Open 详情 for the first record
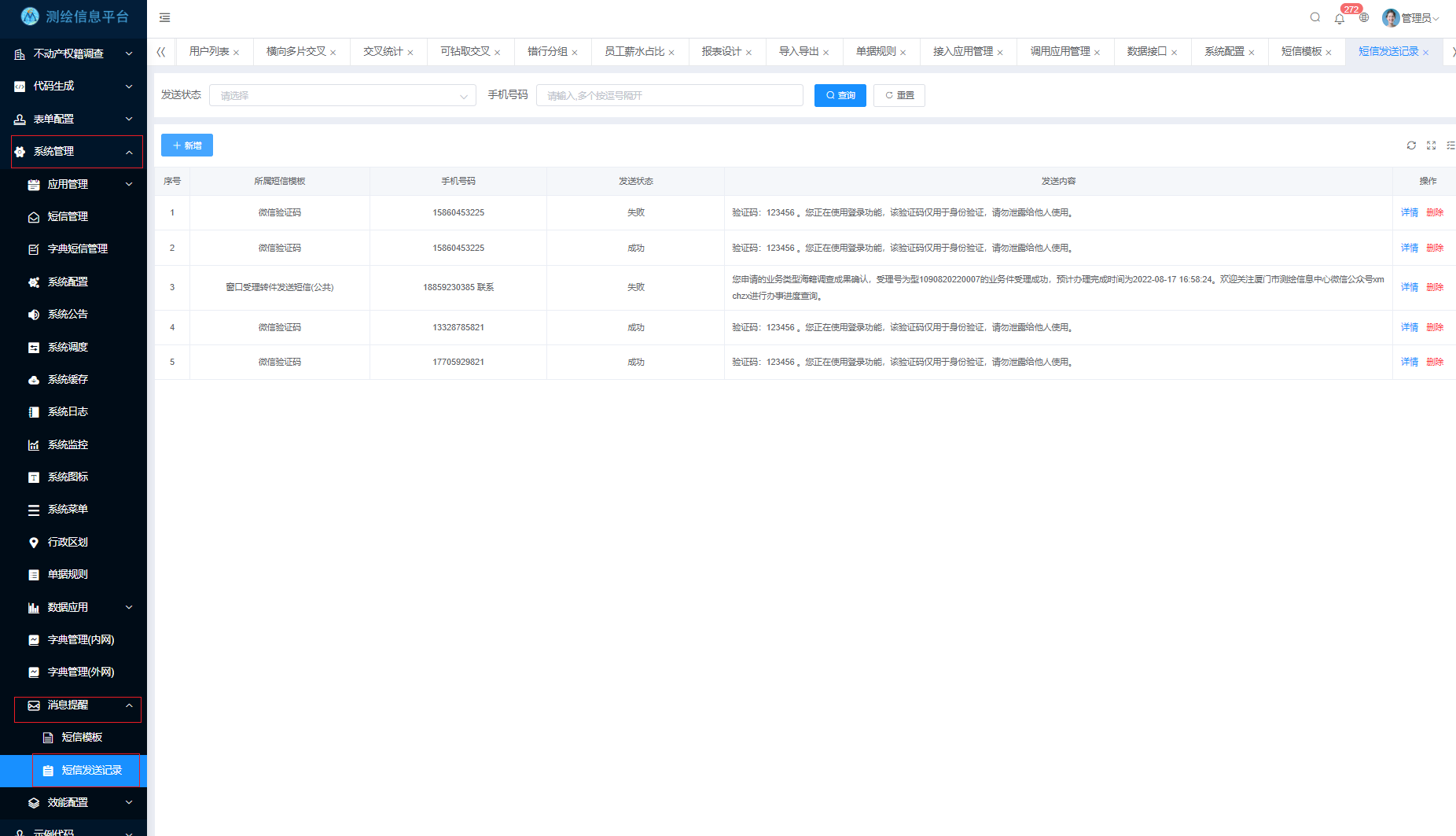This screenshot has height=836, width=1456. (x=1409, y=213)
